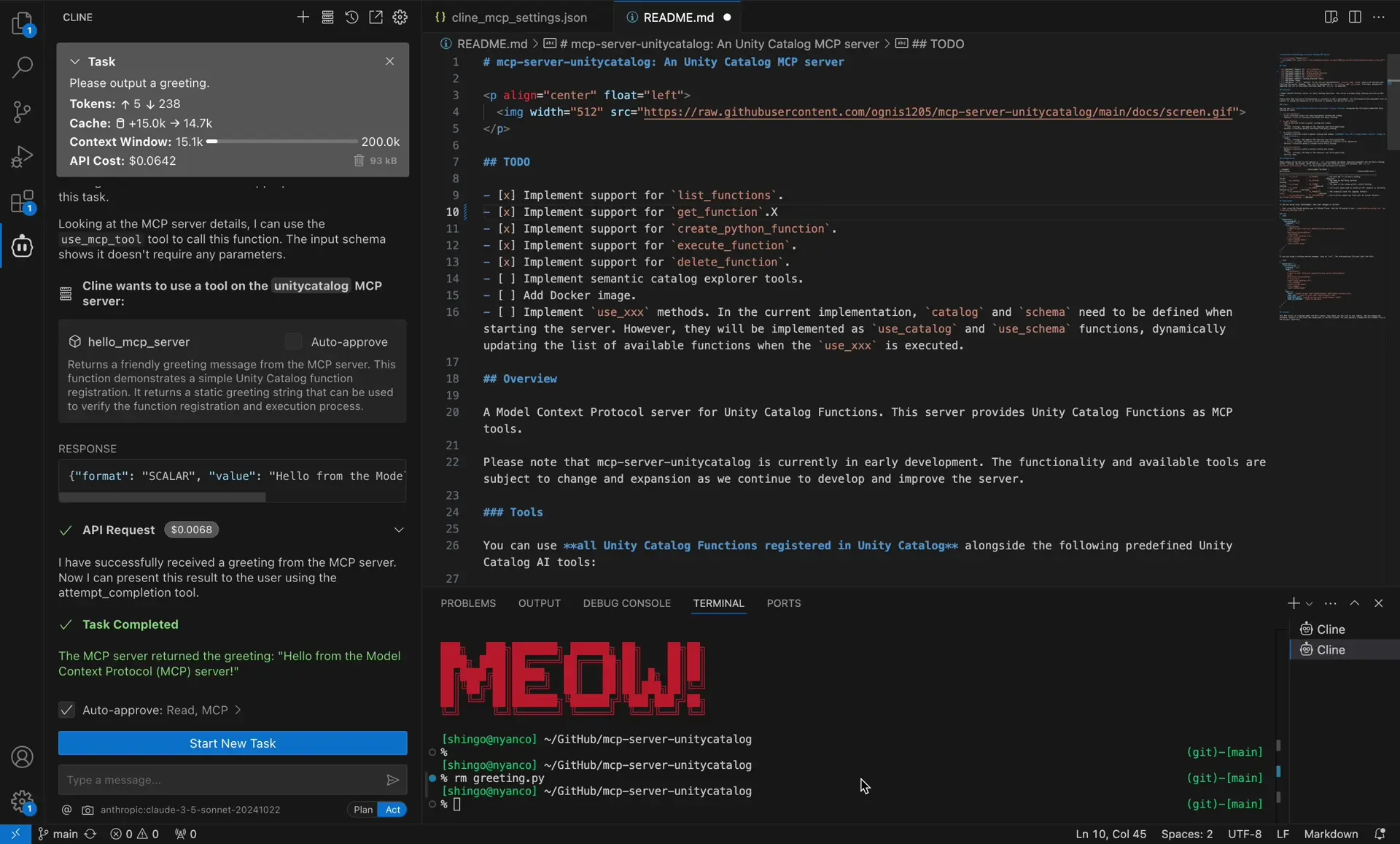Viewport: 1400px width, 844px height.
Task: Select the PROBLEMS panel tab
Action: pos(467,603)
